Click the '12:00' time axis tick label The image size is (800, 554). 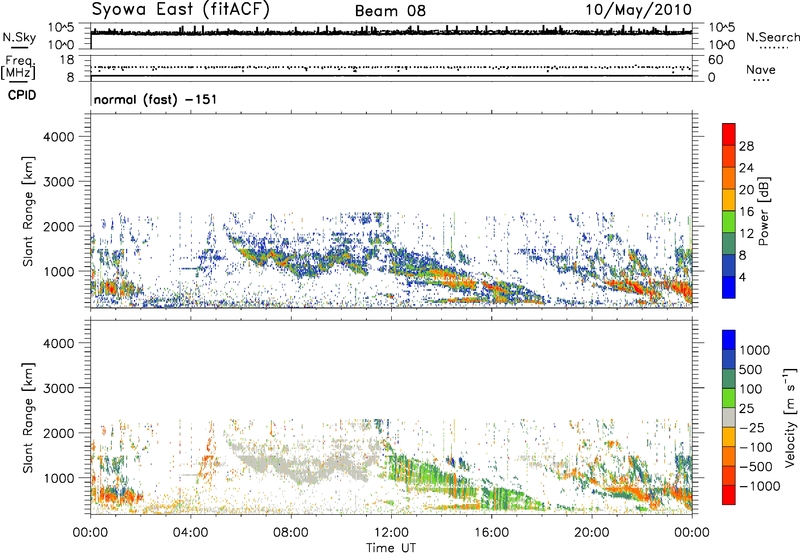(x=391, y=533)
